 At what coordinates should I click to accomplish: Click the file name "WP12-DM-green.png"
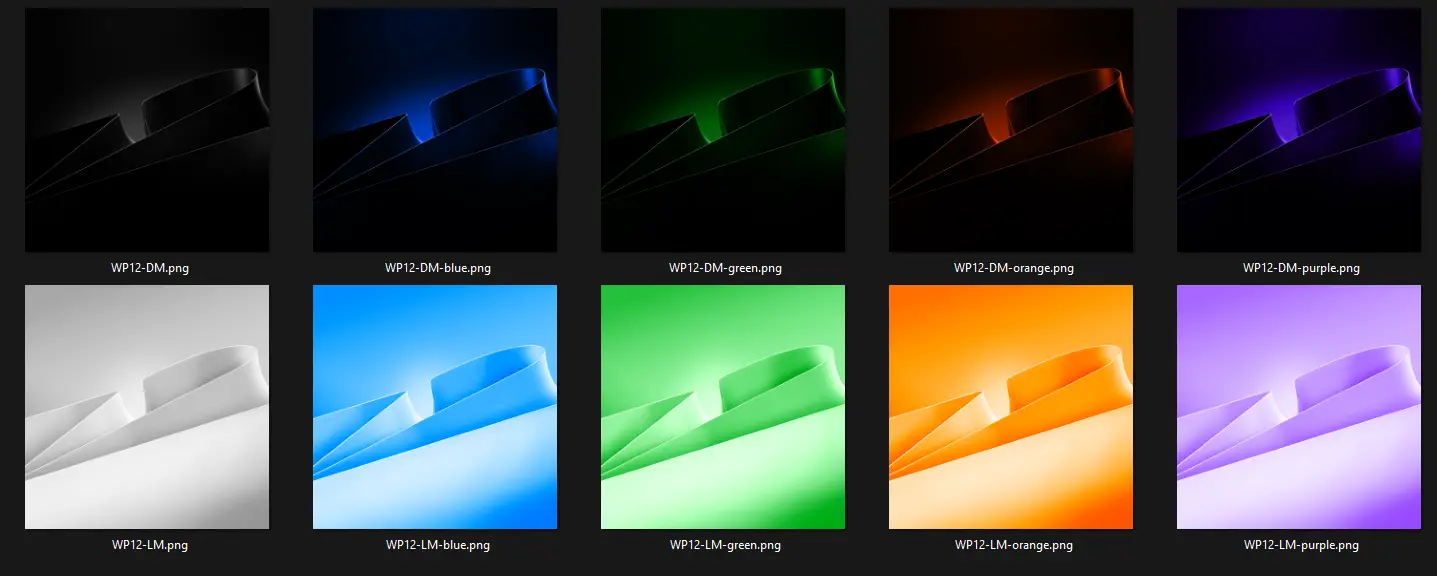click(x=725, y=268)
